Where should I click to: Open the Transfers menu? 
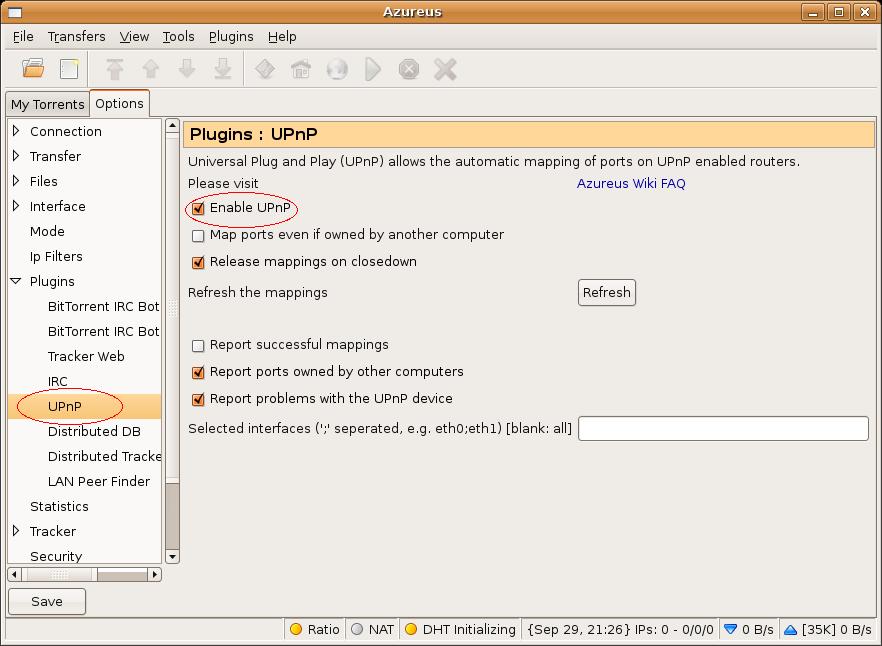point(76,37)
